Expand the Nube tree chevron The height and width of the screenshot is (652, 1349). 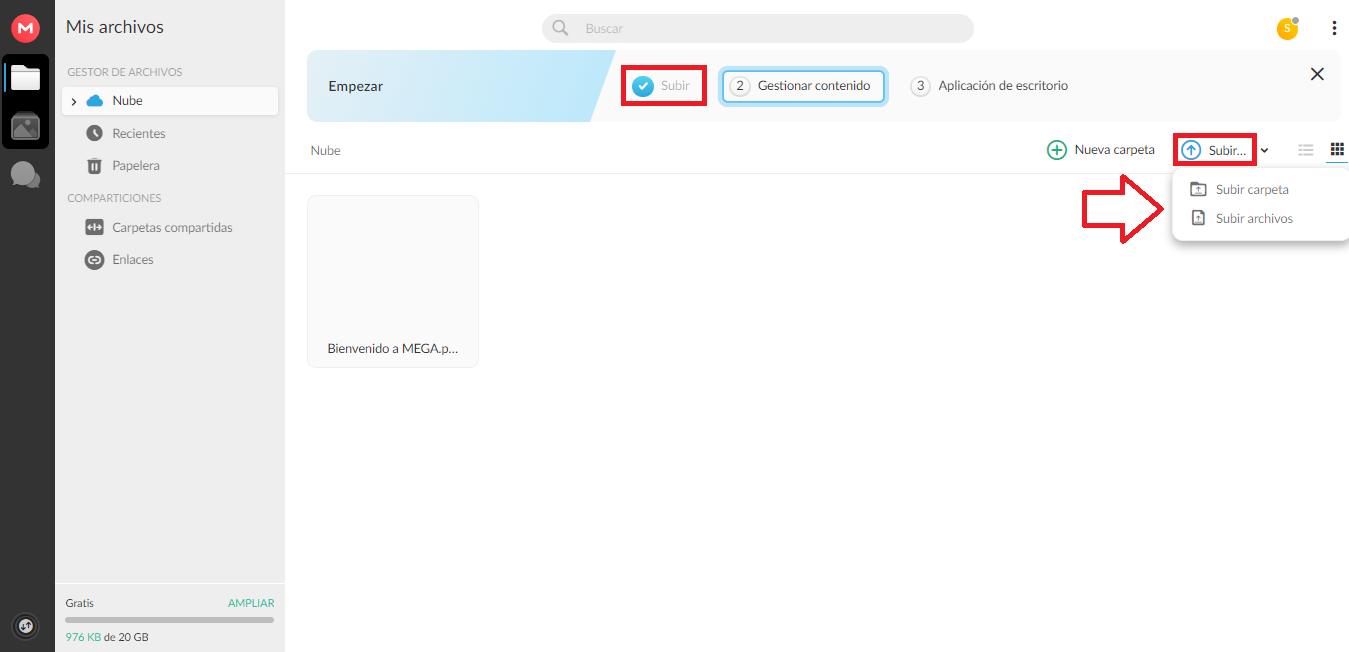coord(74,101)
